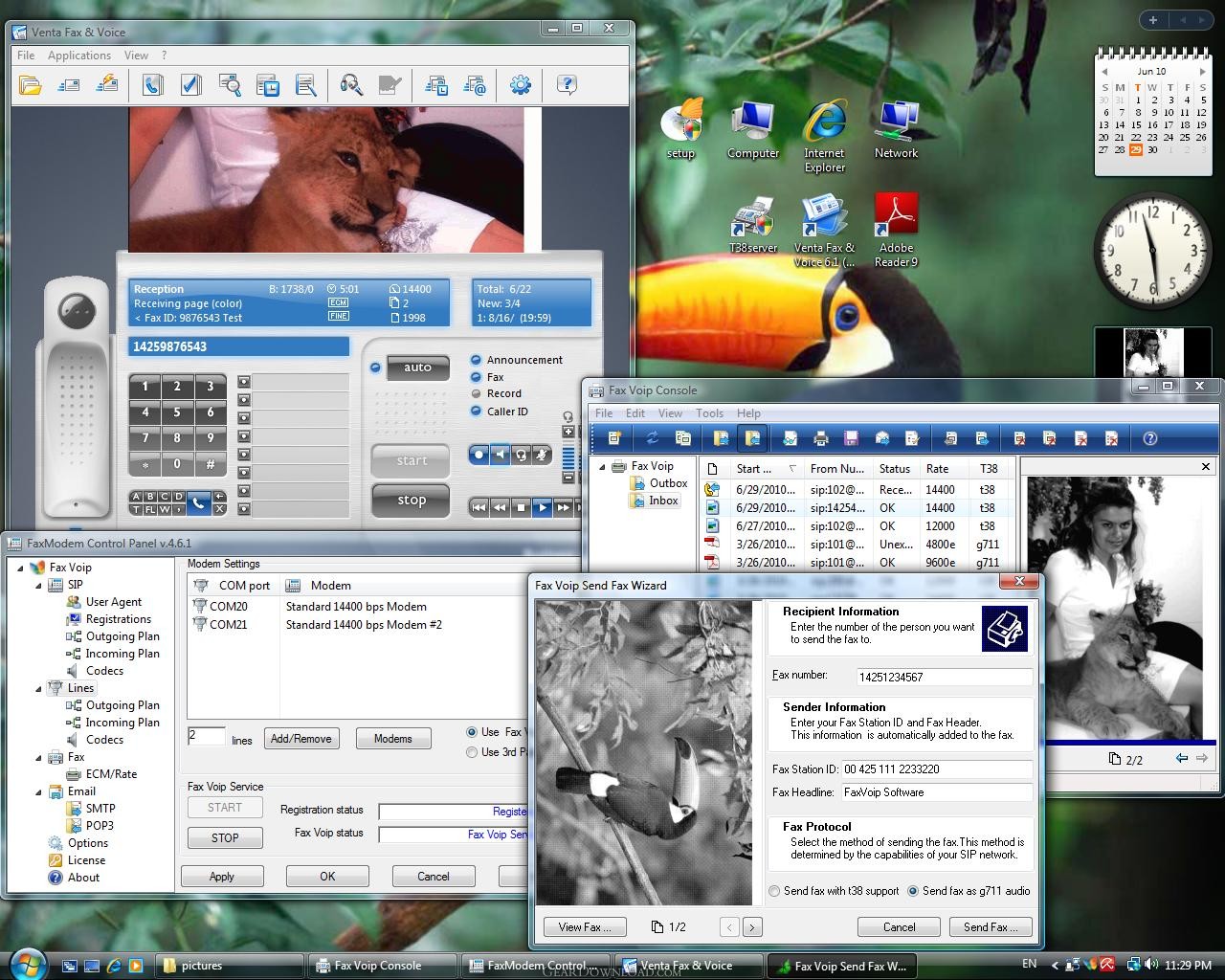Collapse the Fax Voip tree in Console

(603, 466)
